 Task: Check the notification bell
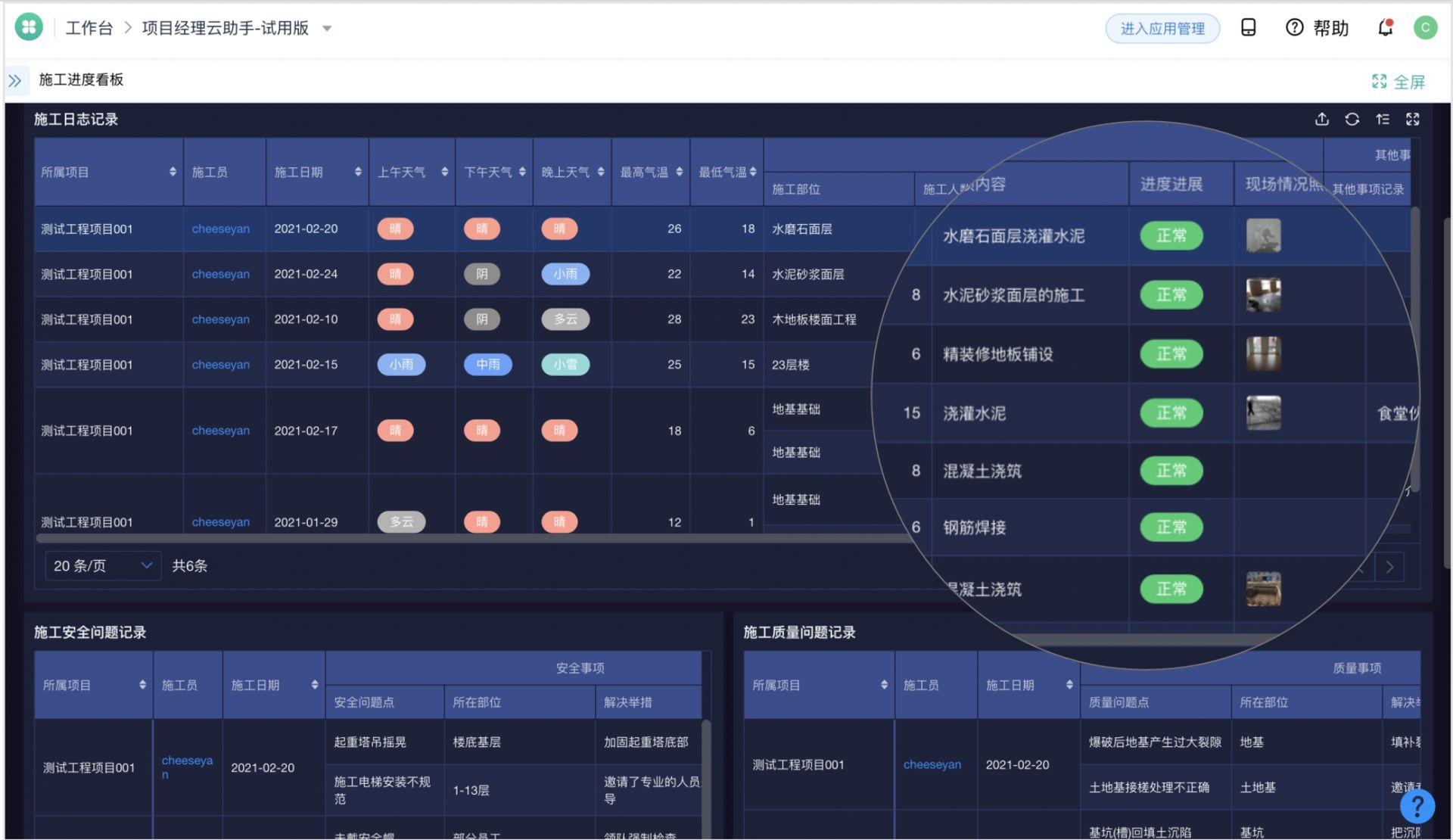coord(1386,28)
